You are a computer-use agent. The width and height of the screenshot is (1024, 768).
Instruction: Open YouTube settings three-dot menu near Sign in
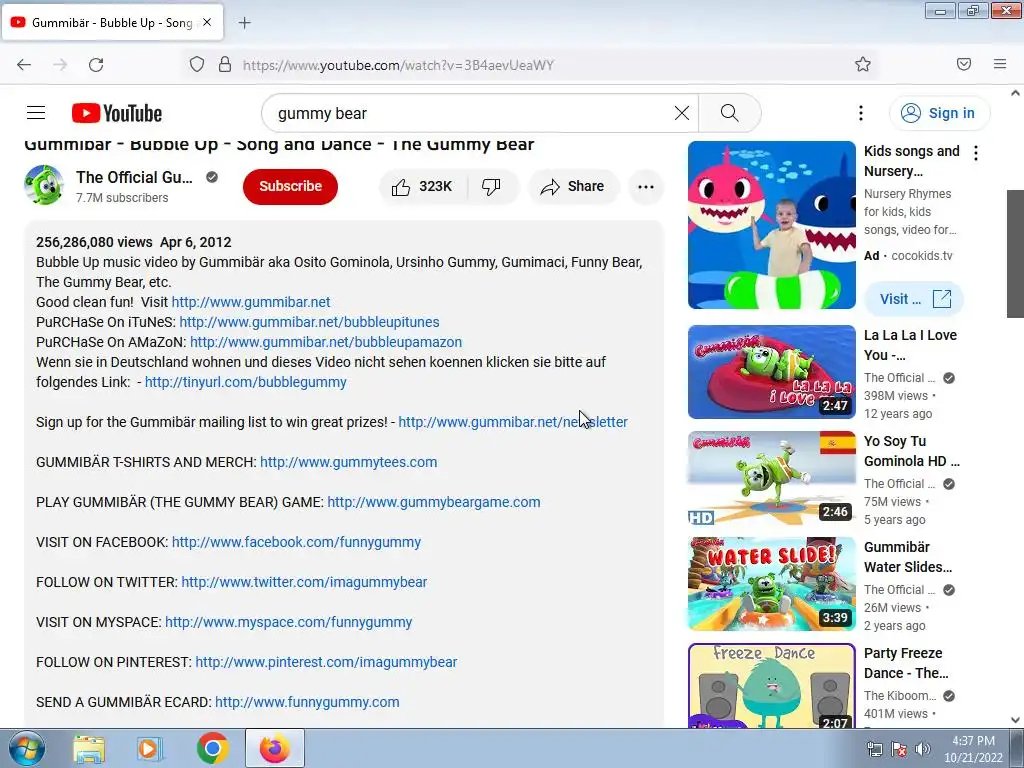coord(861,113)
